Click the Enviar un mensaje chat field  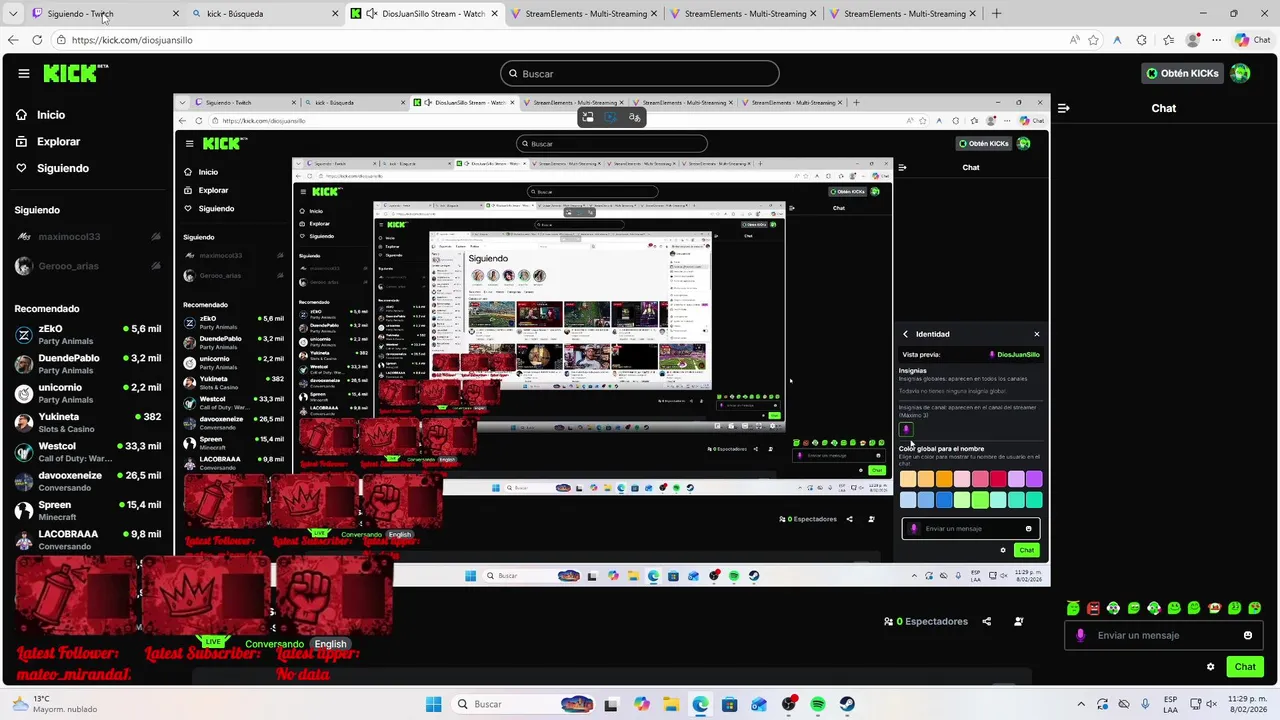click(1165, 635)
